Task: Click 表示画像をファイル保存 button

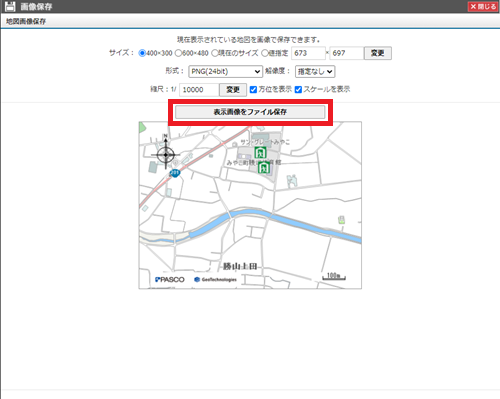Action: pyautogui.click(x=250, y=112)
